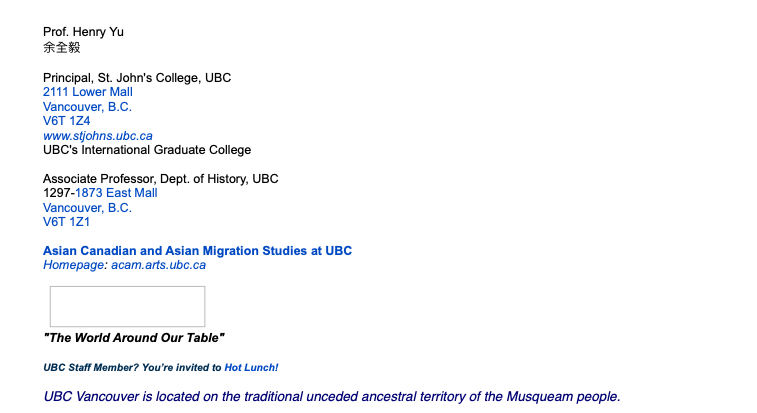
Task: Visit the acam.arts.ubc.ca link
Action: pos(158,265)
